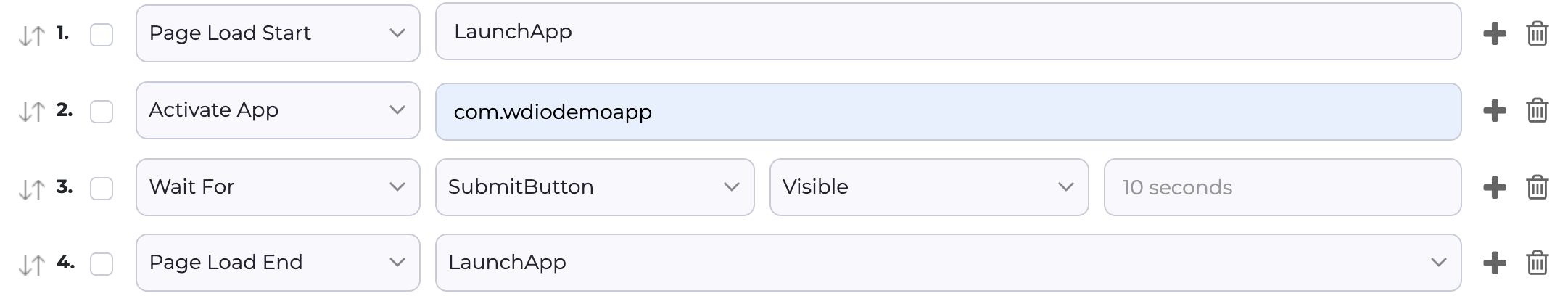Viewport: 1568px width, 296px height.
Task: Add a step after Page Load End row
Action: pyautogui.click(x=1494, y=263)
